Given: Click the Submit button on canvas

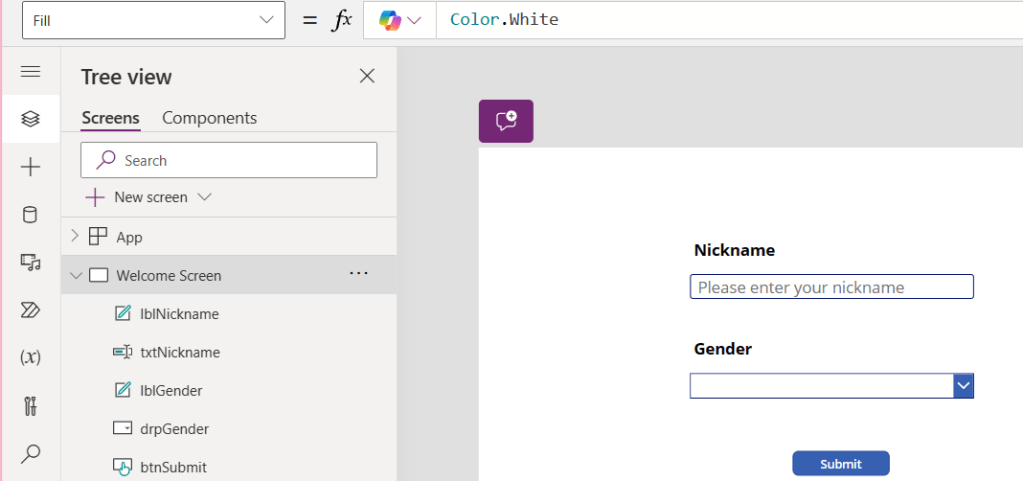Looking at the screenshot, I should click(840, 464).
